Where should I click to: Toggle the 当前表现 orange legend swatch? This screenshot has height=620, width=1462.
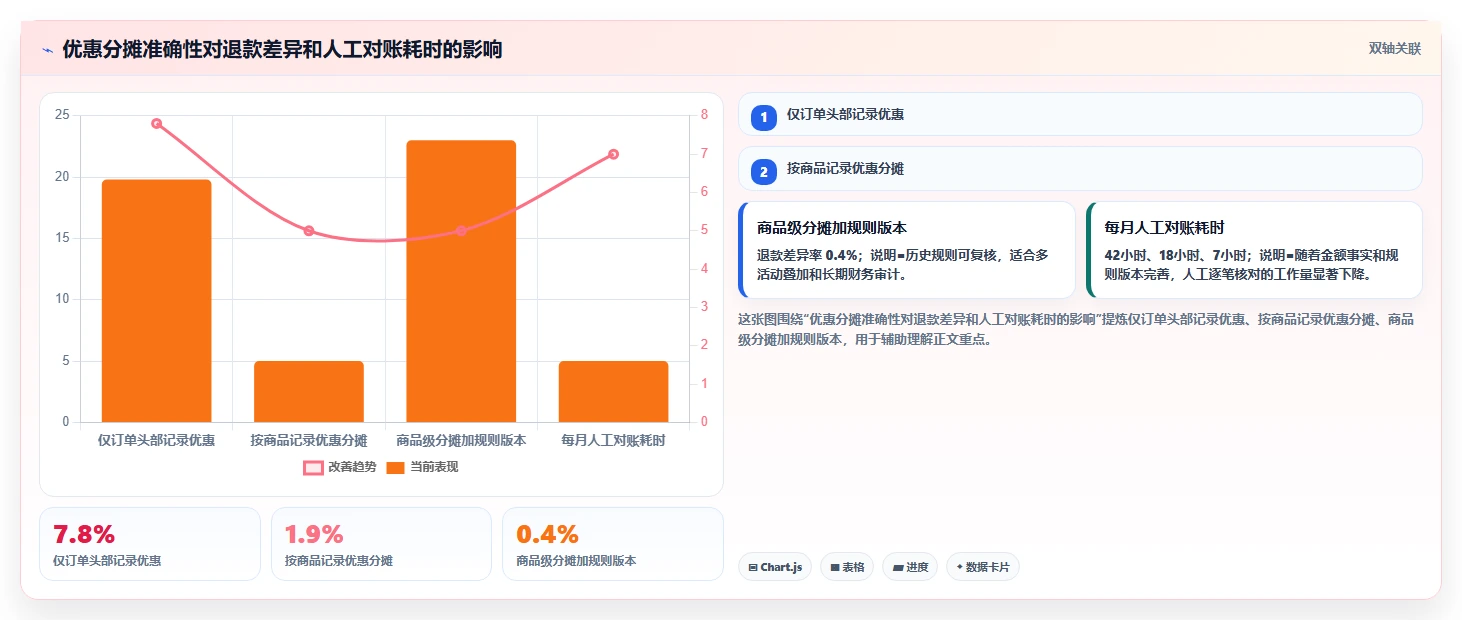[x=395, y=467]
